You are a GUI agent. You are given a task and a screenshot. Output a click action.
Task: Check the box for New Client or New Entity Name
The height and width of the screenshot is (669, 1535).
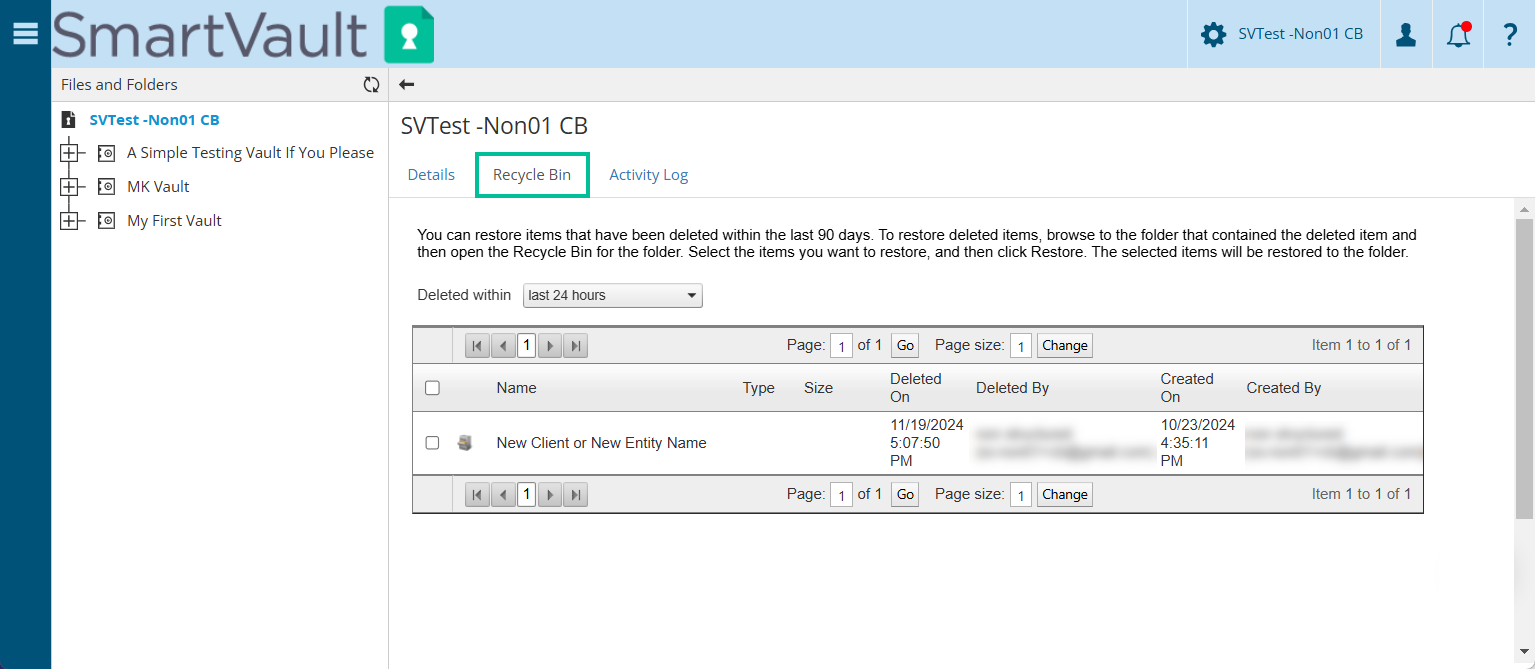pyautogui.click(x=432, y=443)
